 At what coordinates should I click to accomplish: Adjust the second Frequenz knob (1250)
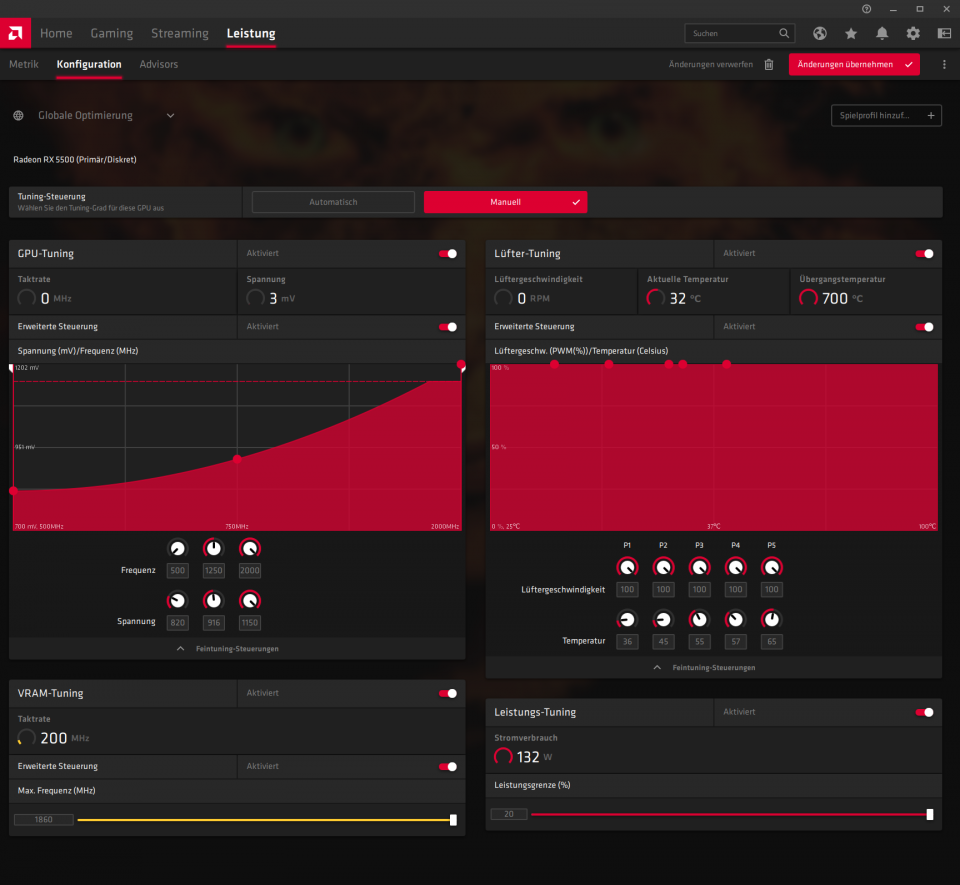(213, 548)
